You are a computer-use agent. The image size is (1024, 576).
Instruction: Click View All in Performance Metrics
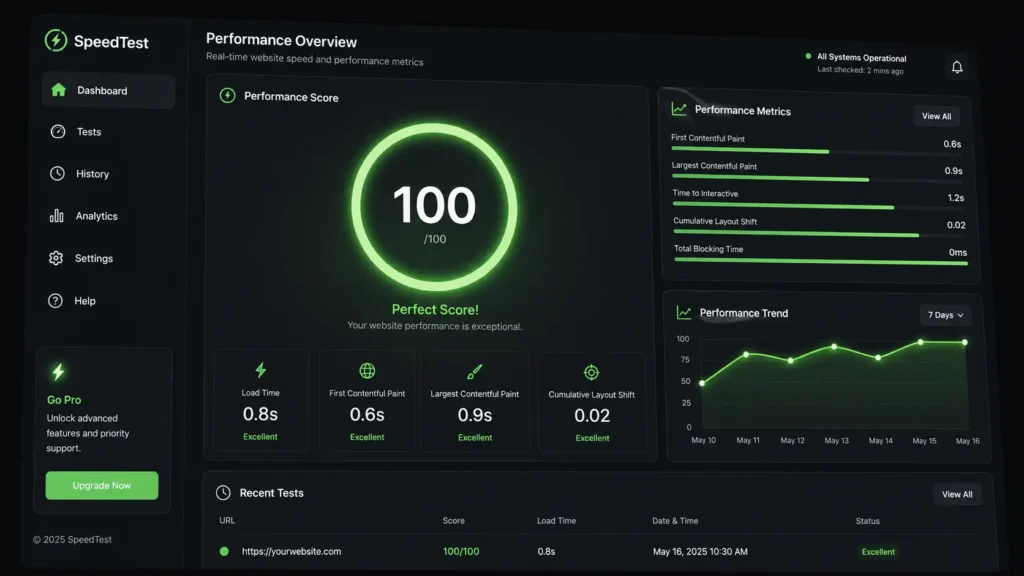(x=936, y=116)
